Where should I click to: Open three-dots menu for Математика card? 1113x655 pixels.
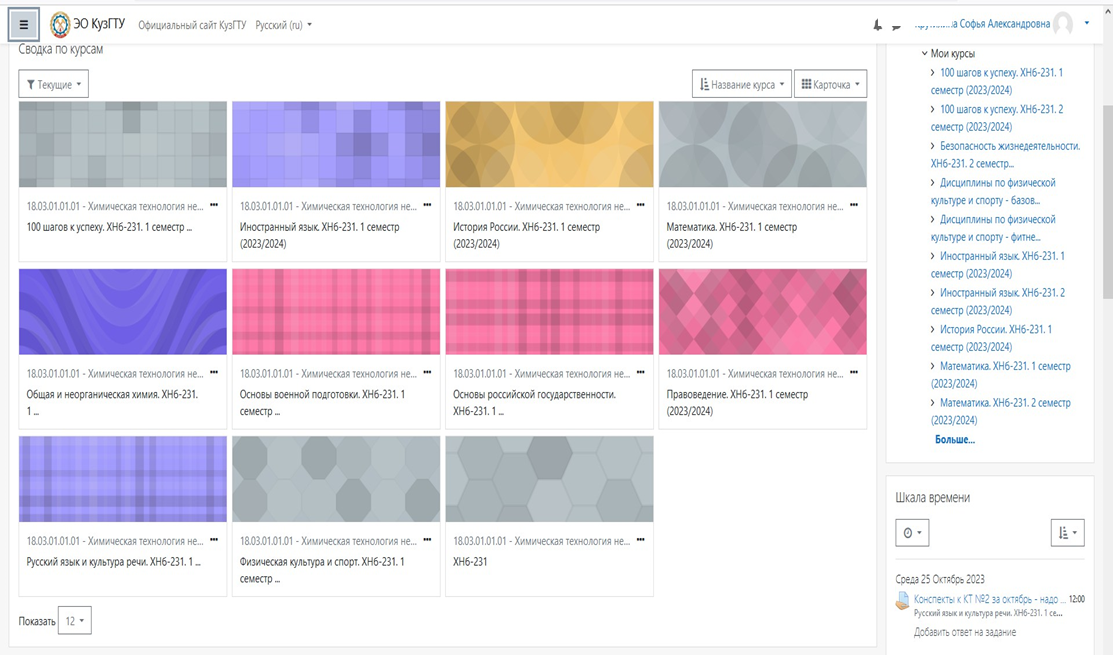tap(854, 205)
